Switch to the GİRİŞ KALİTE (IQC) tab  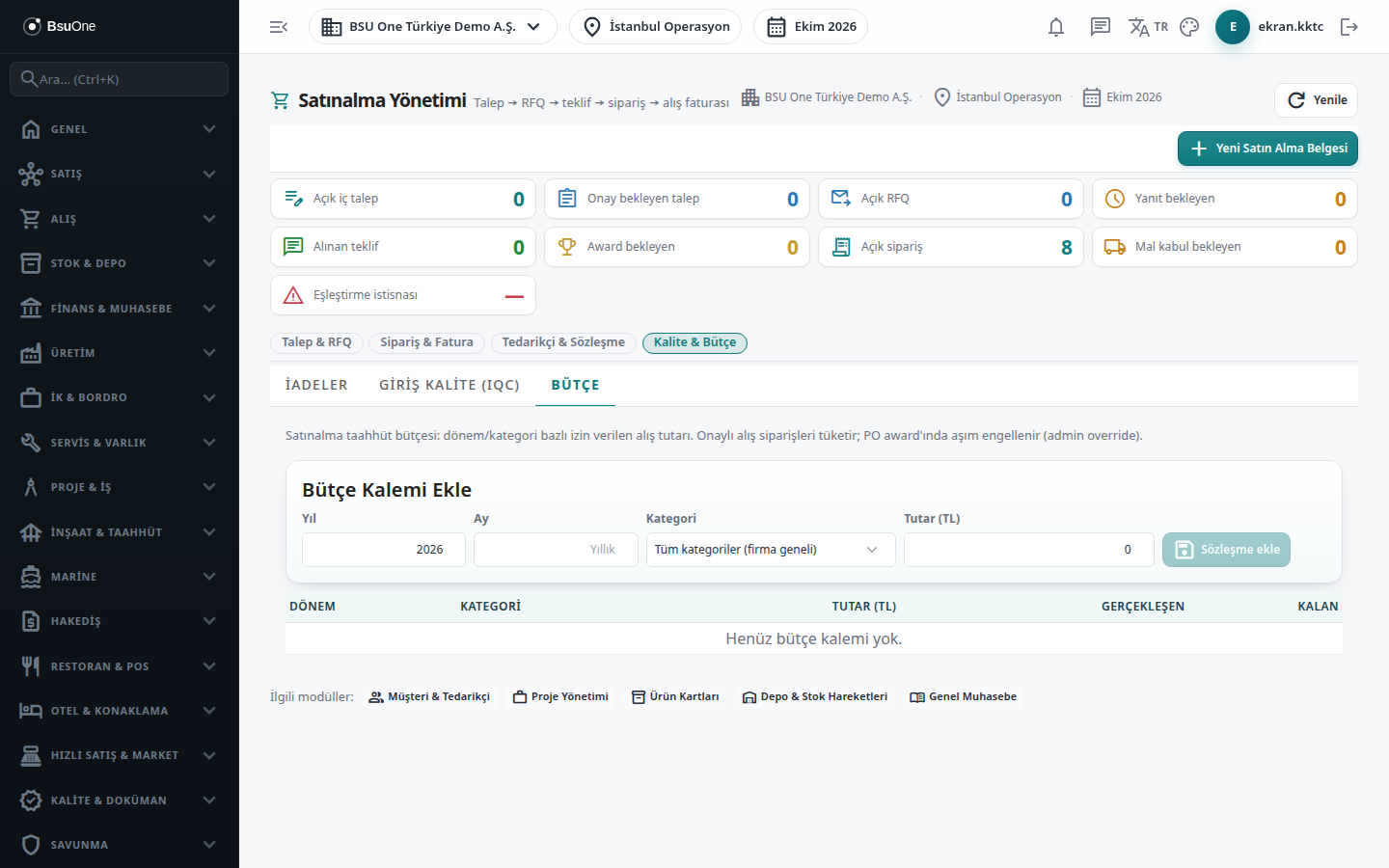[x=449, y=385]
